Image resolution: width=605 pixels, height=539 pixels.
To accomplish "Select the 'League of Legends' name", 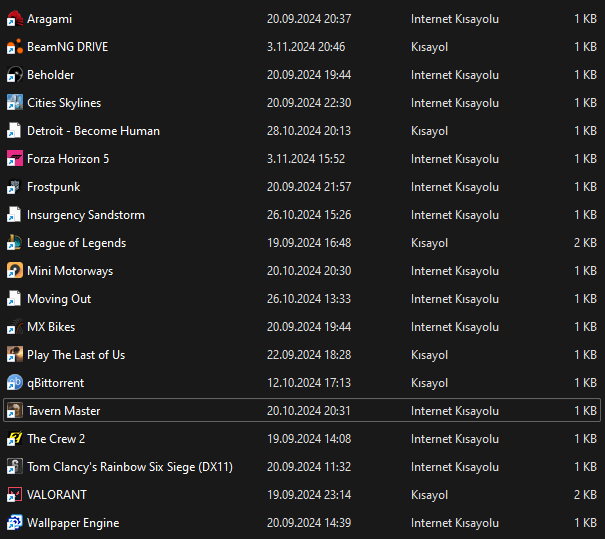I will click(x=76, y=243).
